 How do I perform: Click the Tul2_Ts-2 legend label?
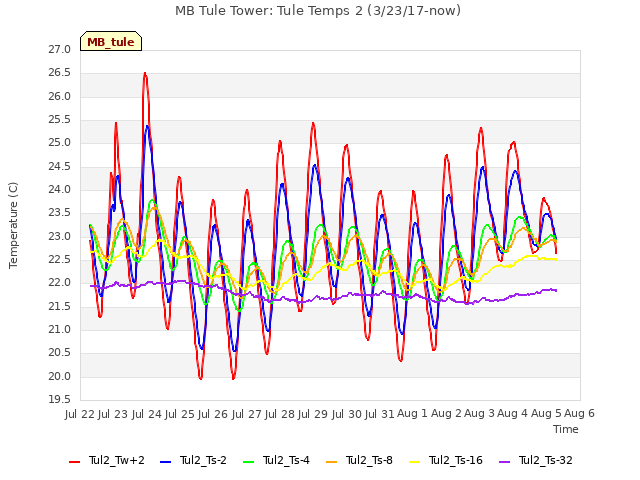tap(203, 461)
